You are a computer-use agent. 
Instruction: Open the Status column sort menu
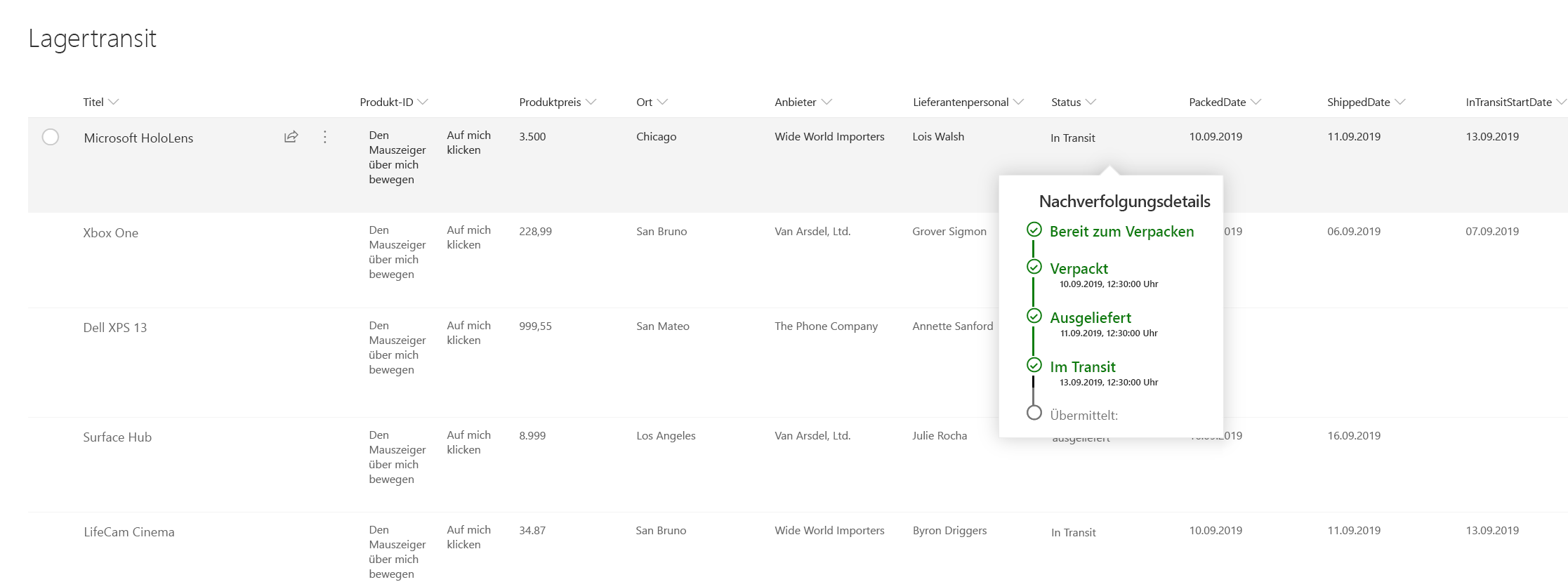1091,102
